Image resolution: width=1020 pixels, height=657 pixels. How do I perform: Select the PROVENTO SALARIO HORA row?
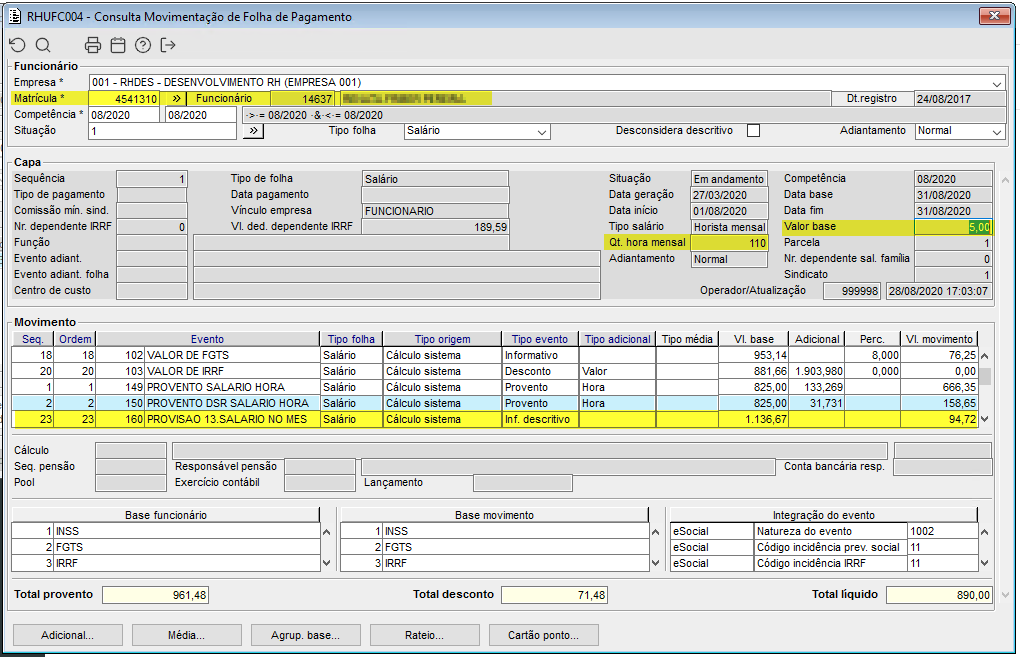coord(232,387)
